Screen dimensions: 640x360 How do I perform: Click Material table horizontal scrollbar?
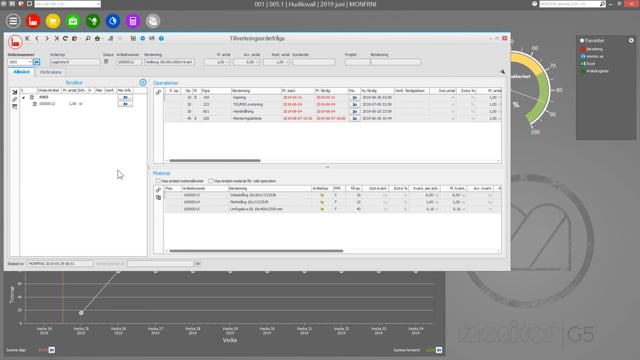tap(256, 251)
